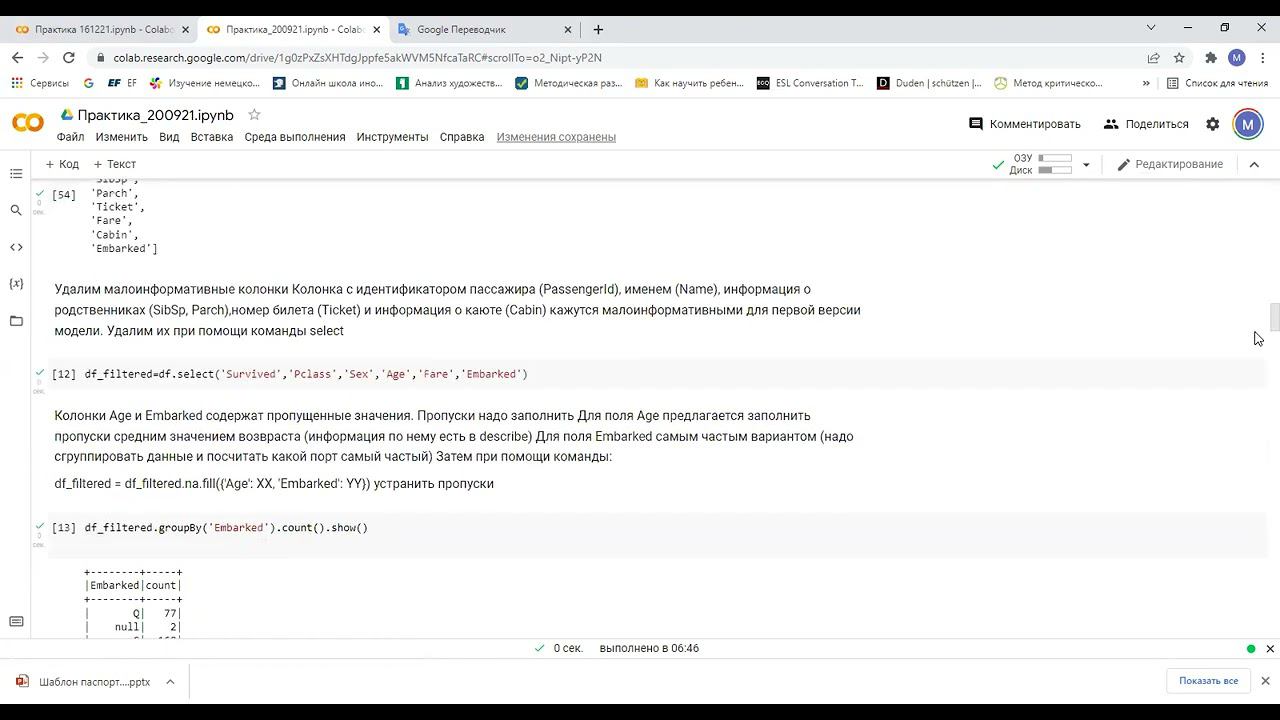Open the Справка menu
1280x720 pixels.
click(462, 137)
